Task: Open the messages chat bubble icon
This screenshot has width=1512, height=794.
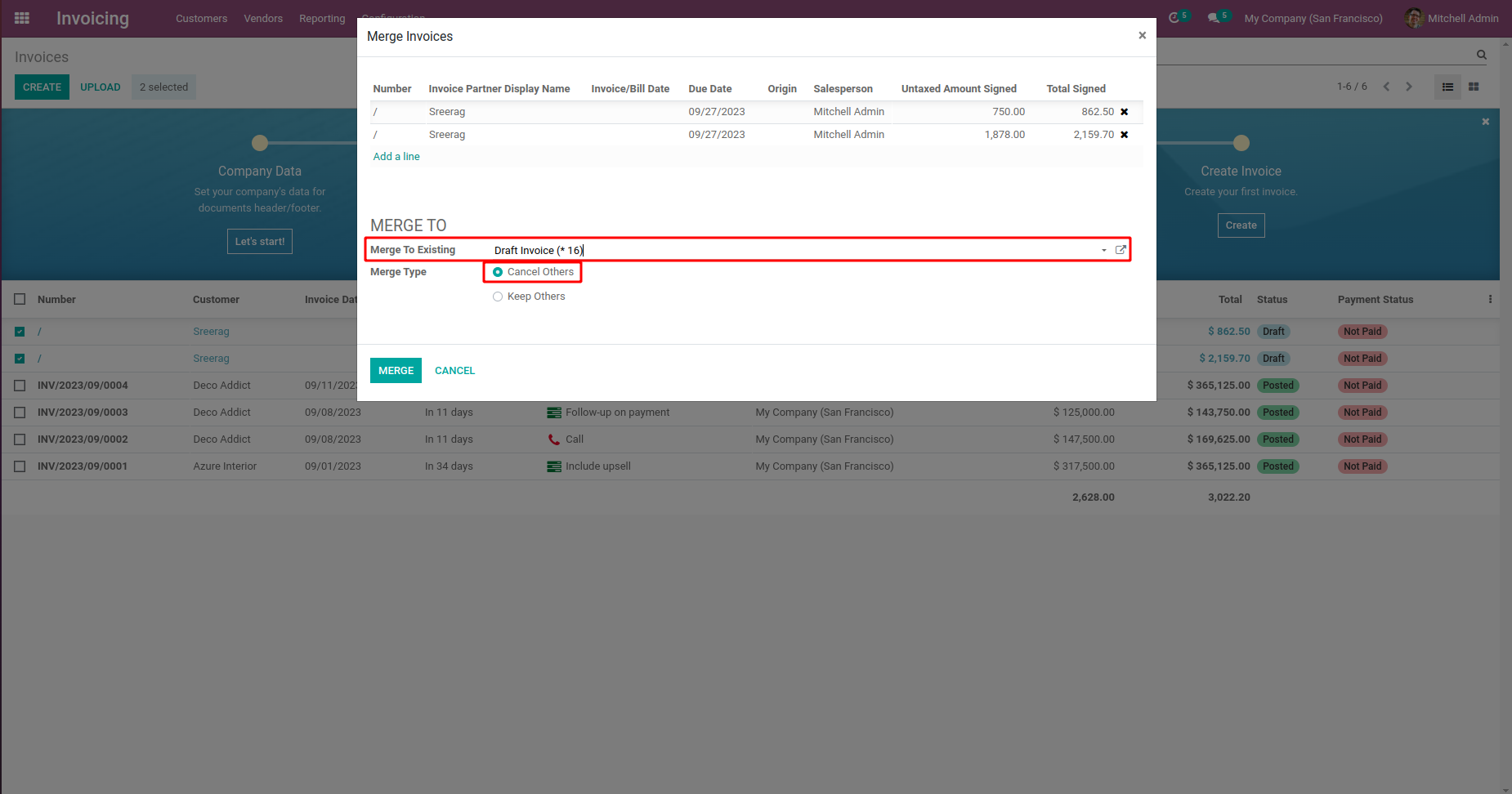Action: coord(1214,18)
